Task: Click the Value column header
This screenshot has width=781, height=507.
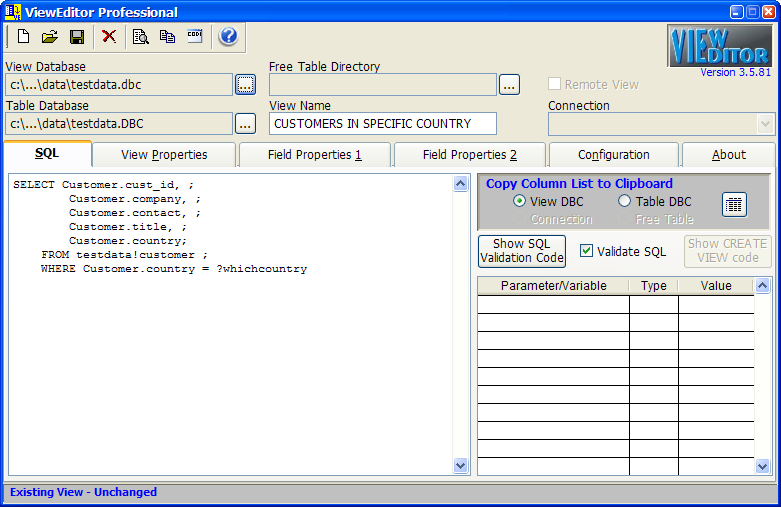Action: [716, 286]
